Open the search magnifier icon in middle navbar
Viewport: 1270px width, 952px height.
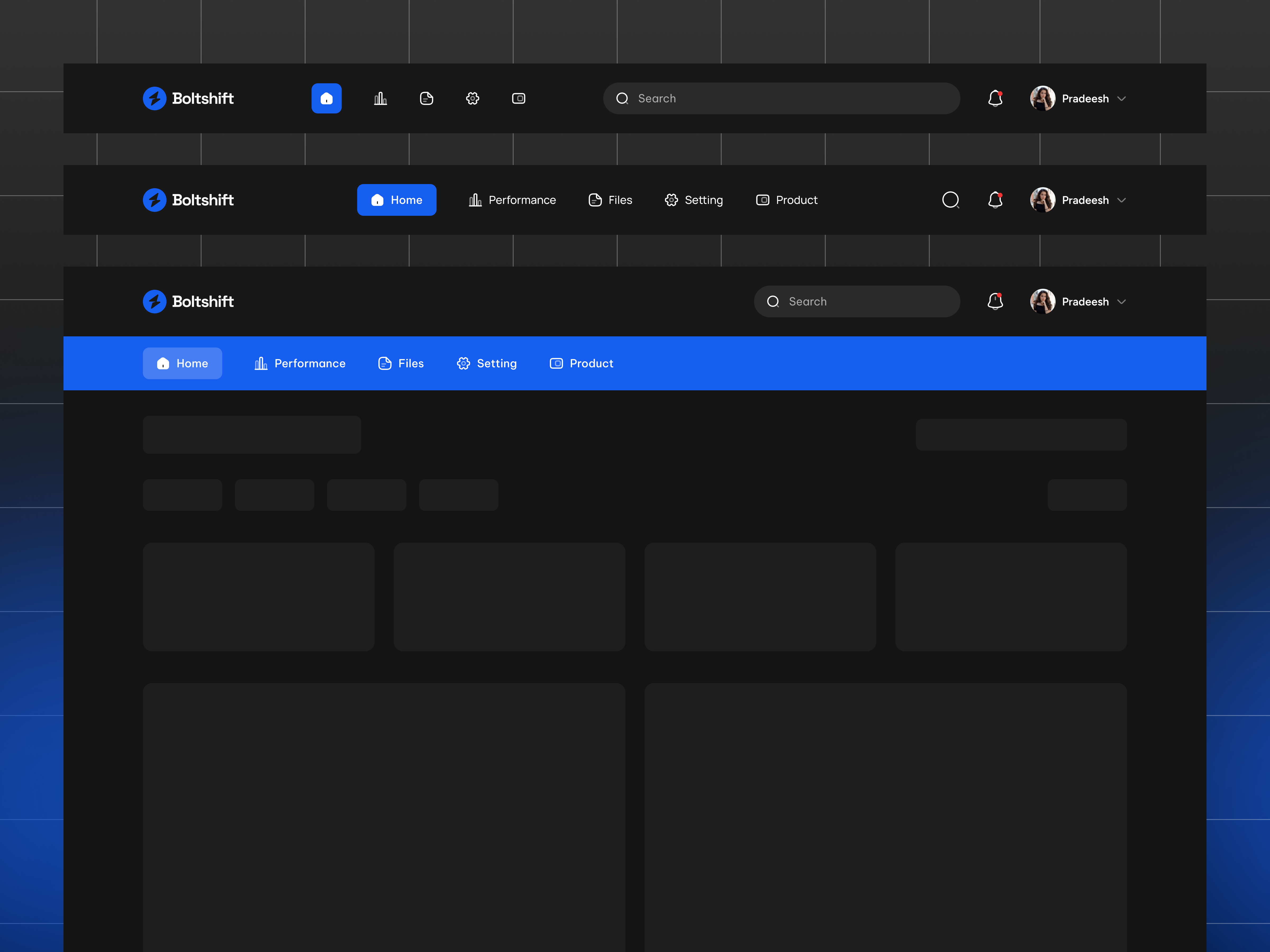[x=951, y=200]
